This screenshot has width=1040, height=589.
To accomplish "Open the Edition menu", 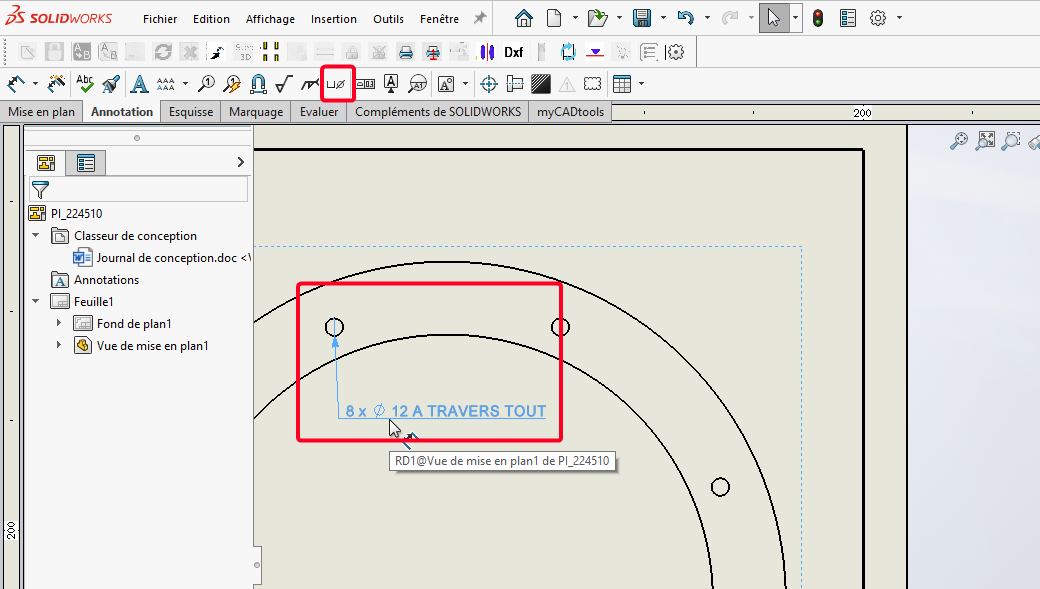I will click(211, 19).
